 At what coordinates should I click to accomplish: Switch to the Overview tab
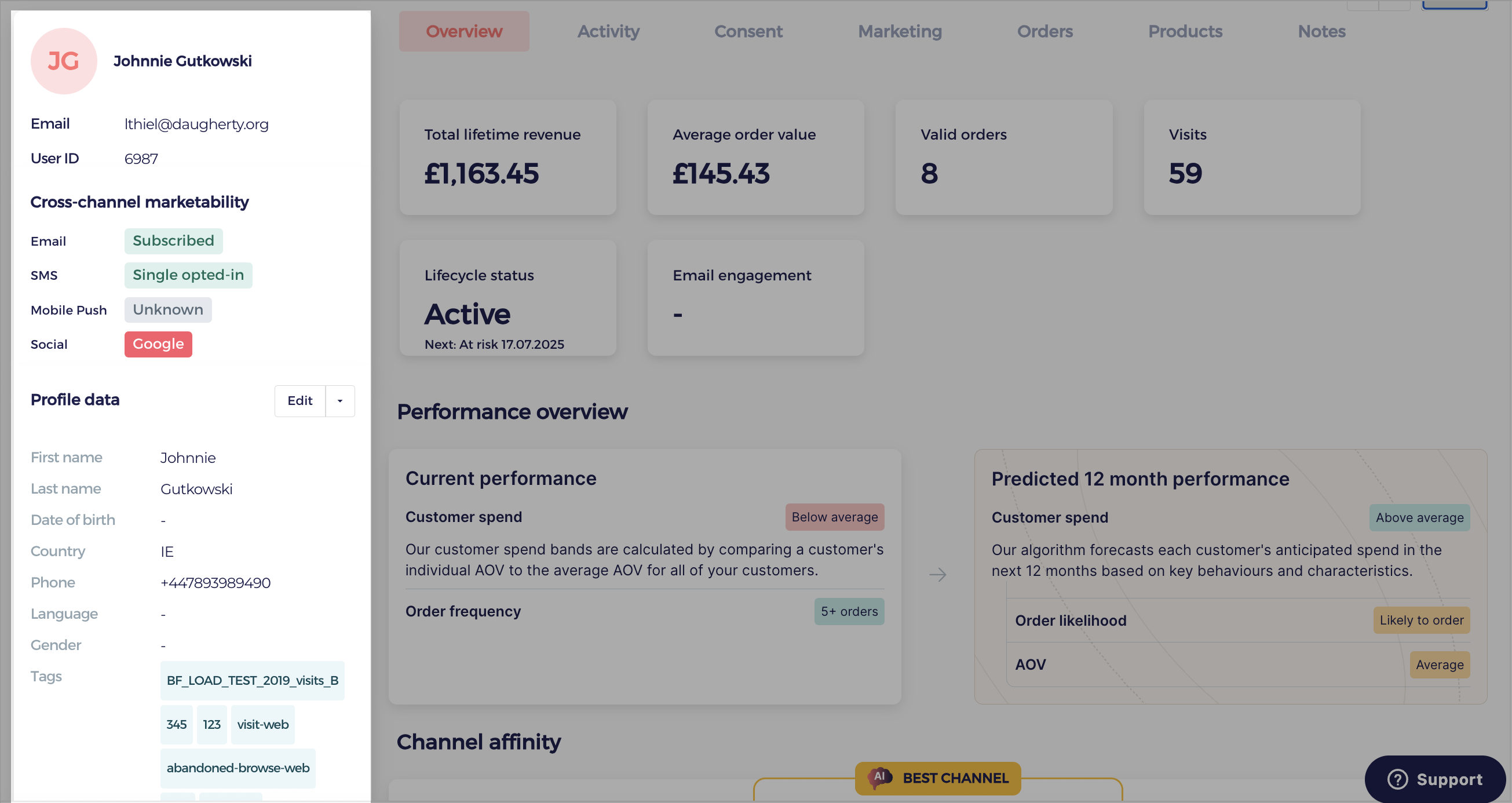coord(463,31)
